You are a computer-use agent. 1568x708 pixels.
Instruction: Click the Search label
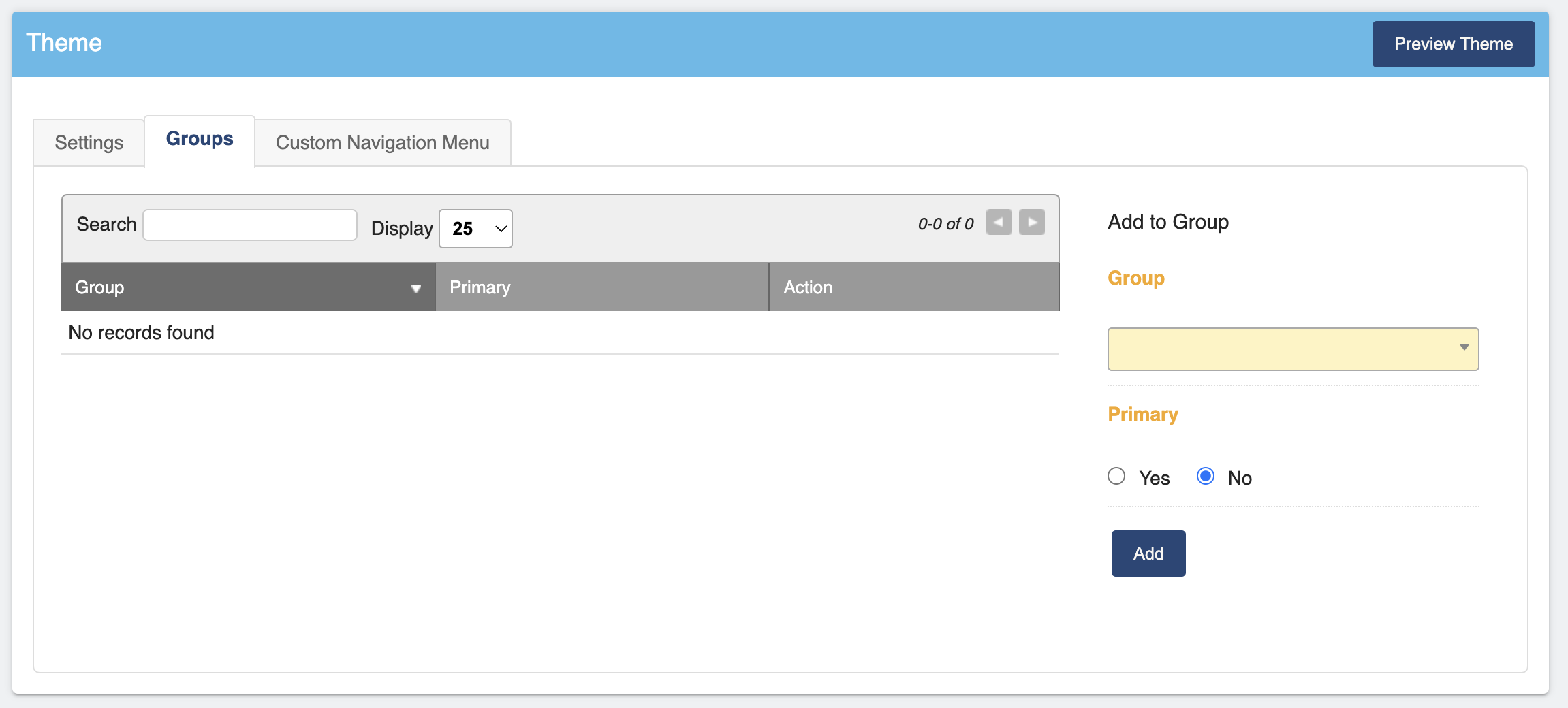pos(106,225)
